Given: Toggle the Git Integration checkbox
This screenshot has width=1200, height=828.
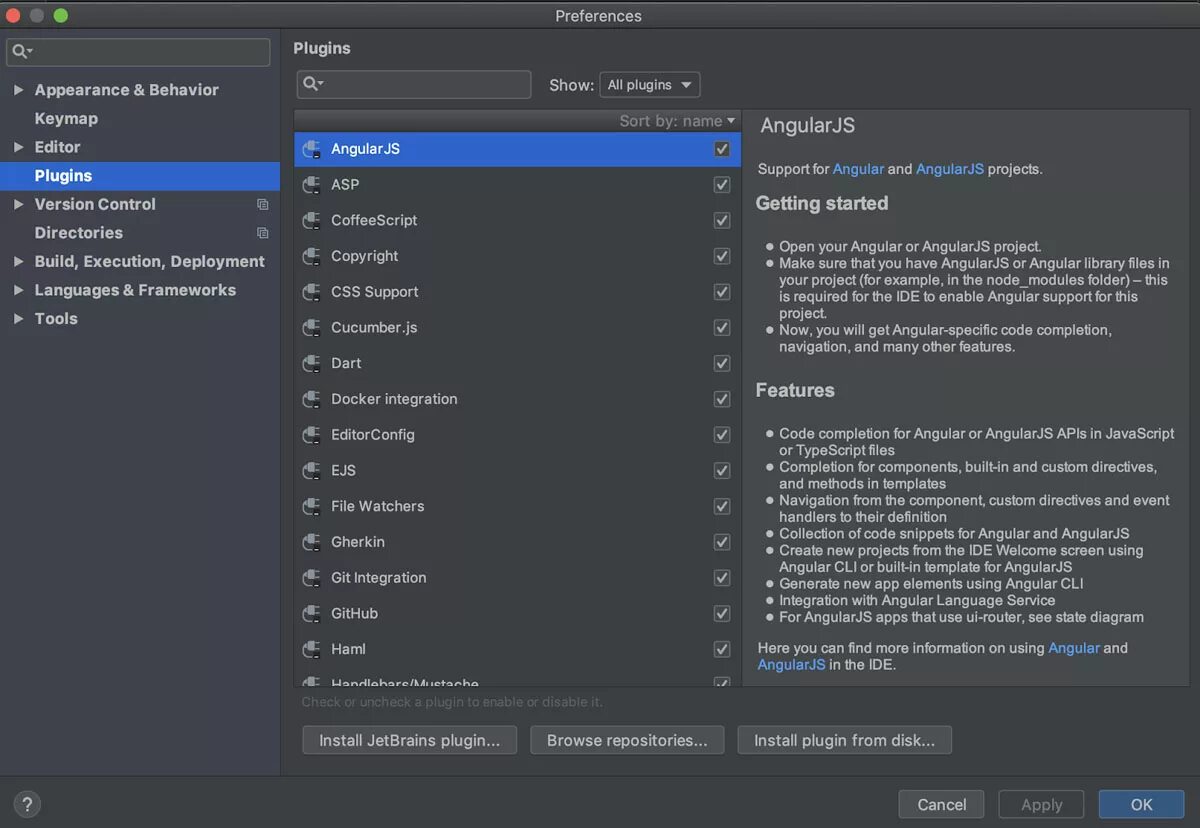Looking at the screenshot, I should pos(722,578).
